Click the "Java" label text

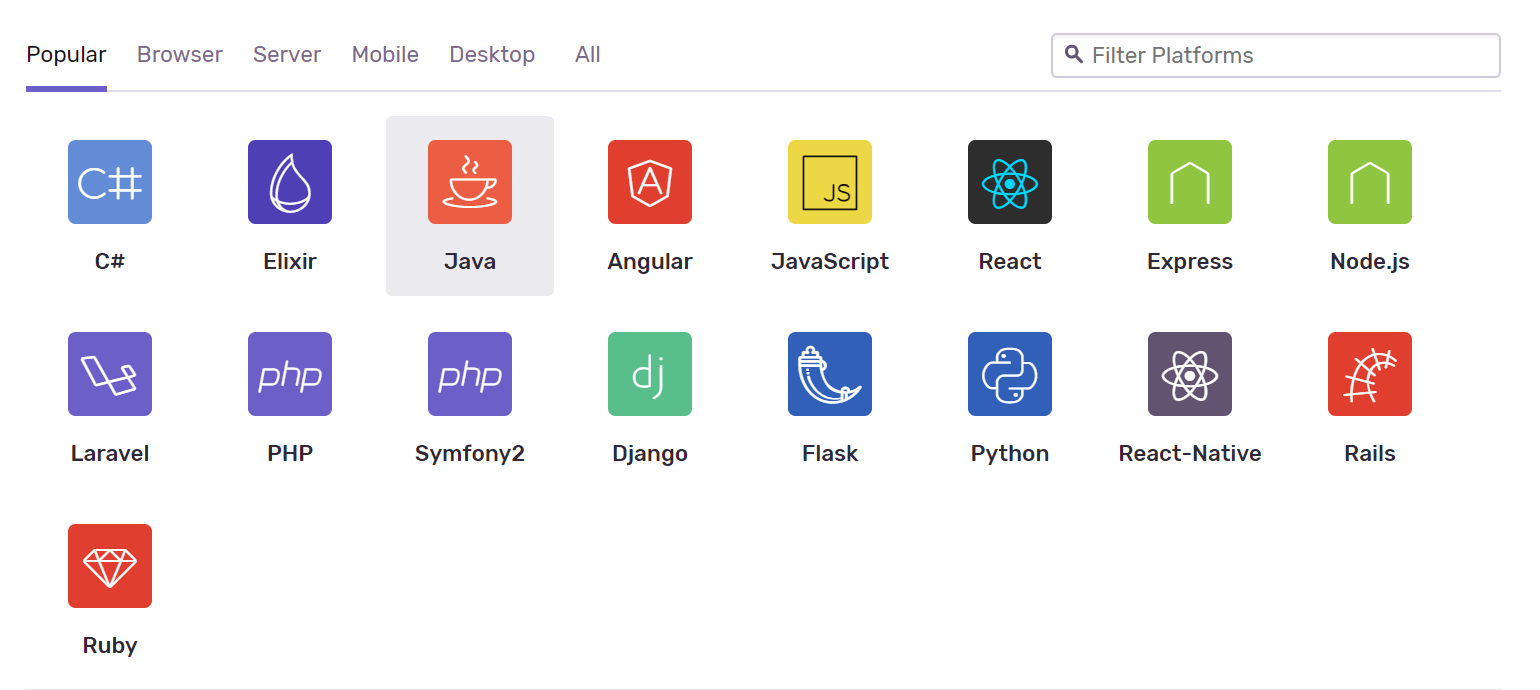(x=470, y=262)
